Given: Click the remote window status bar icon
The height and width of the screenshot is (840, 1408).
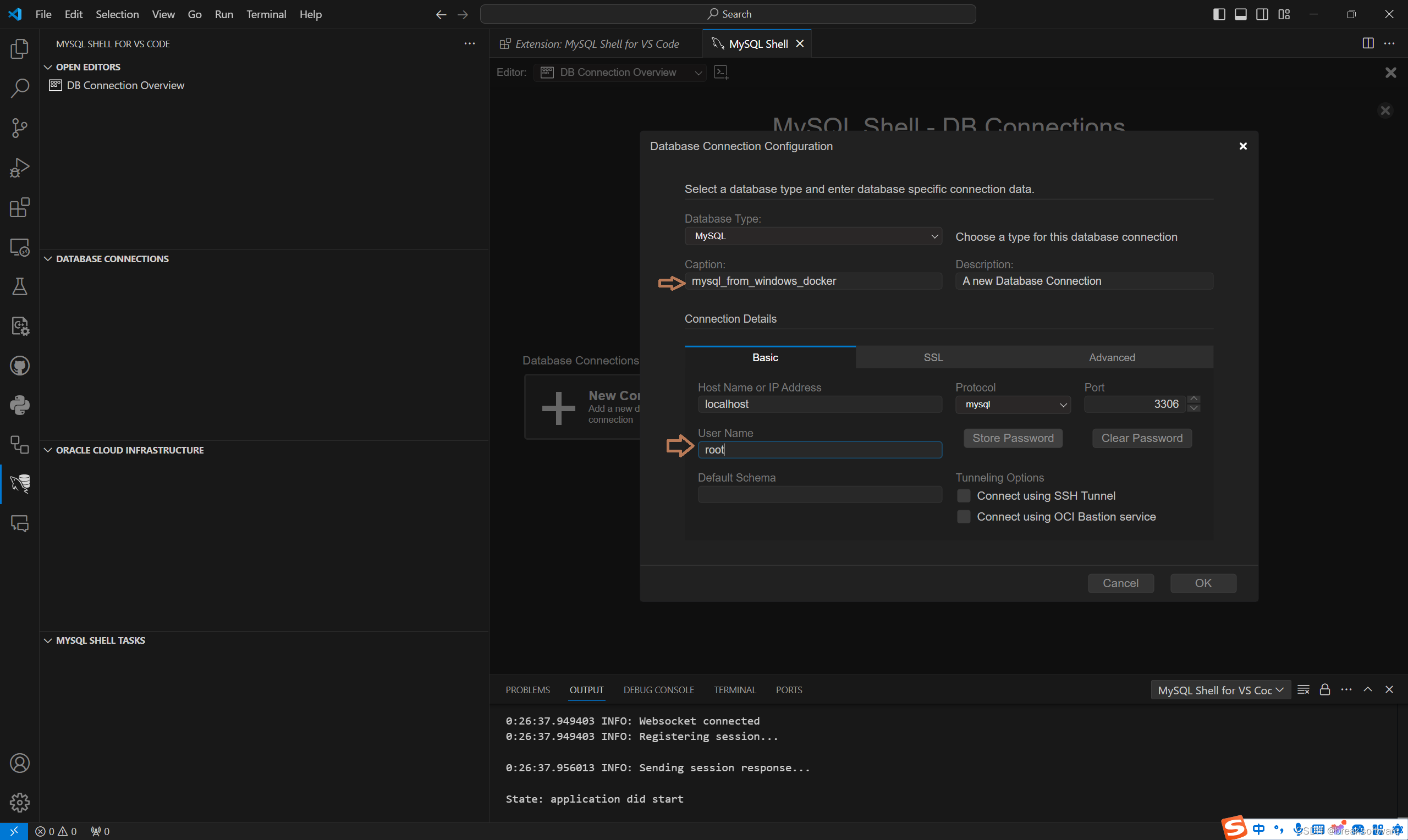Looking at the screenshot, I should (x=14, y=831).
